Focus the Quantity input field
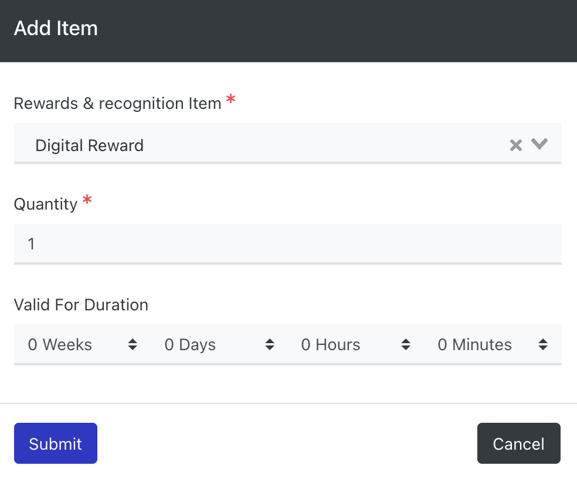Image resolution: width=577 pixels, height=479 pixels. click(288, 244)
